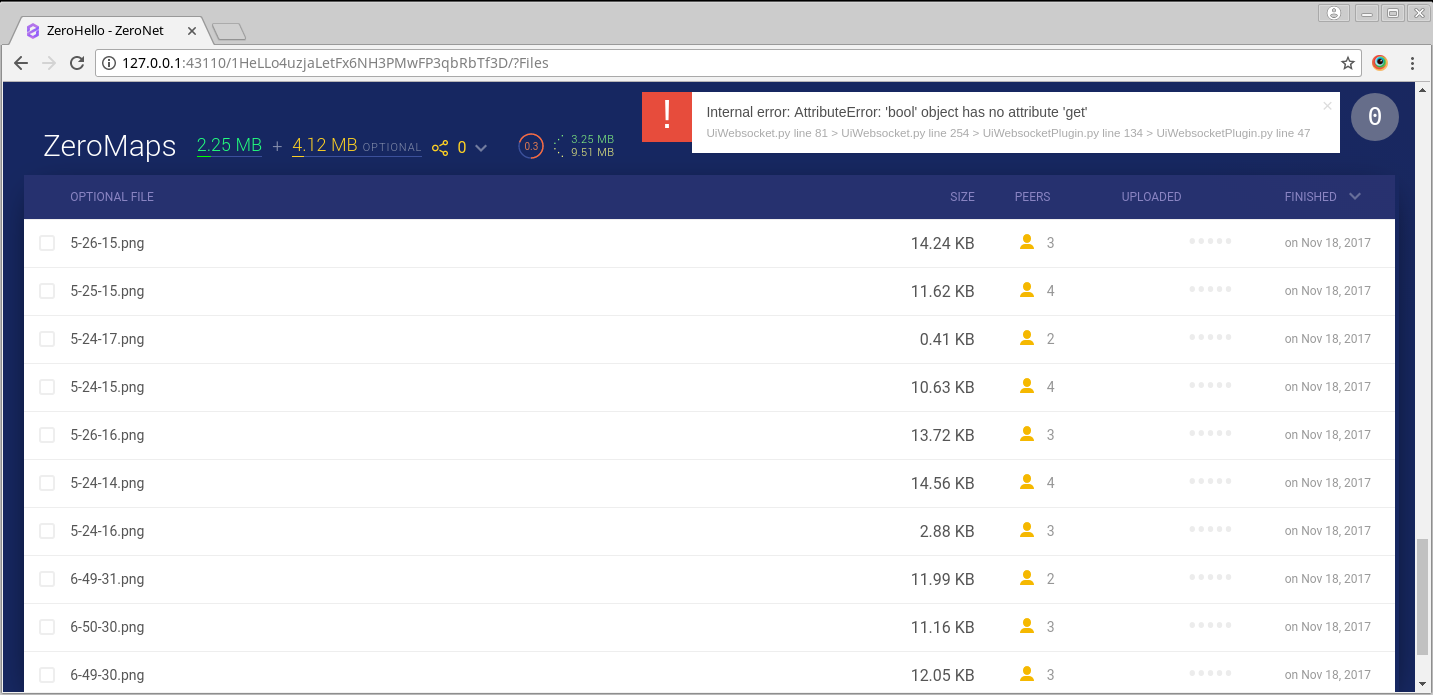Click the upload dots for 6-49-31.png

click(x=1210, y=578)
